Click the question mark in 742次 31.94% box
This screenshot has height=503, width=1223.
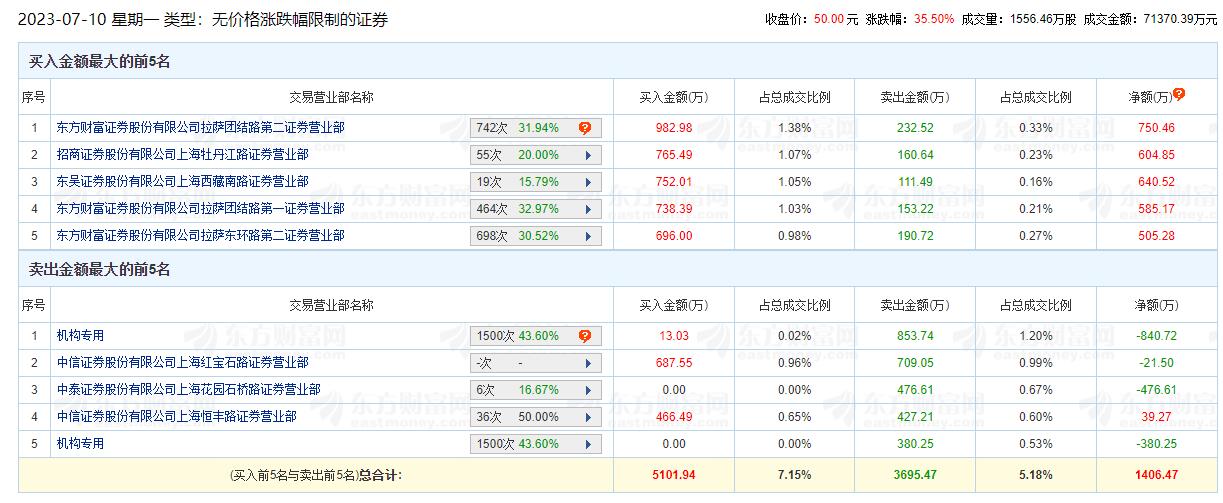point(585,128)
